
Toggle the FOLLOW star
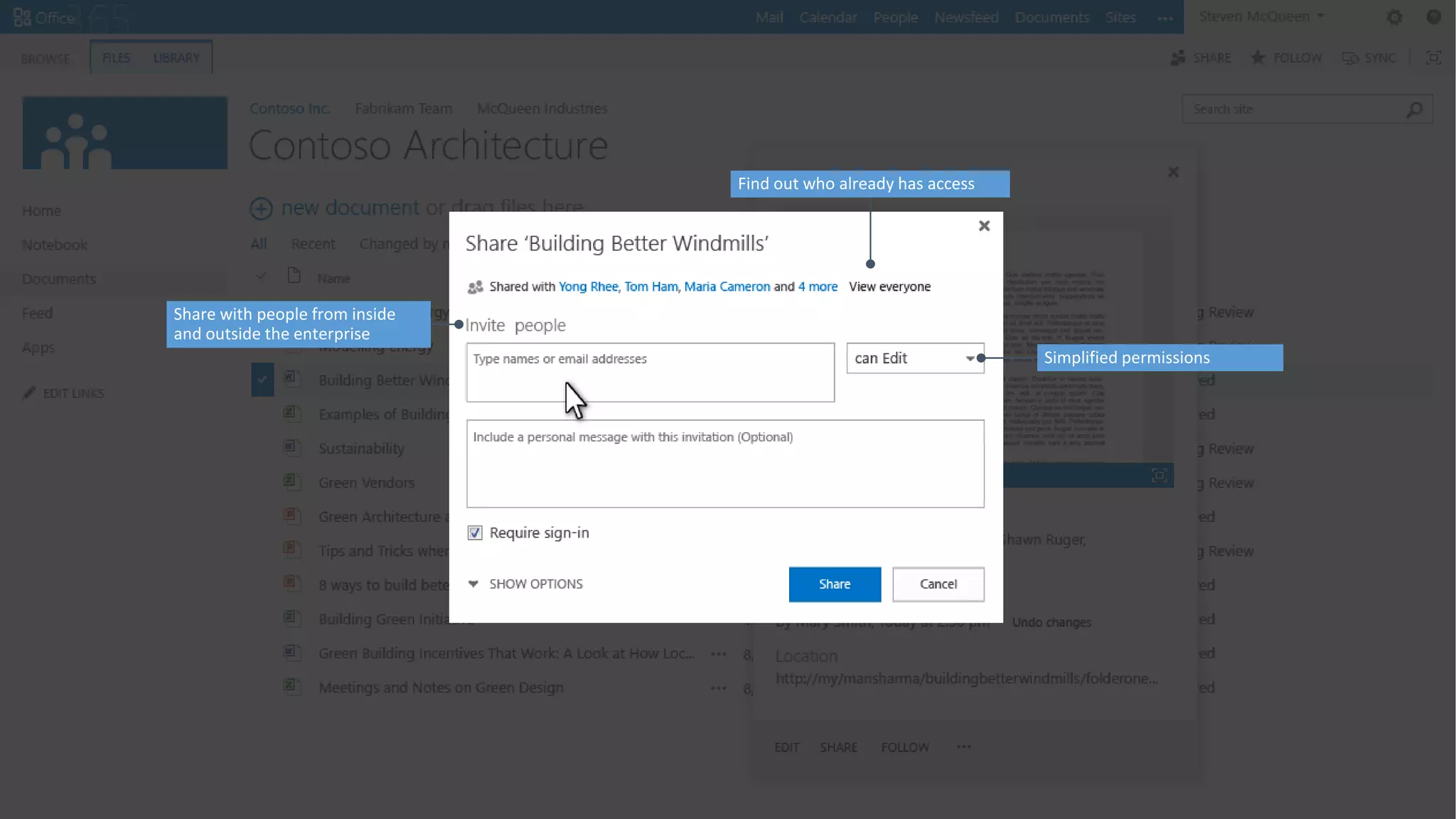[x=1258, y=58]
